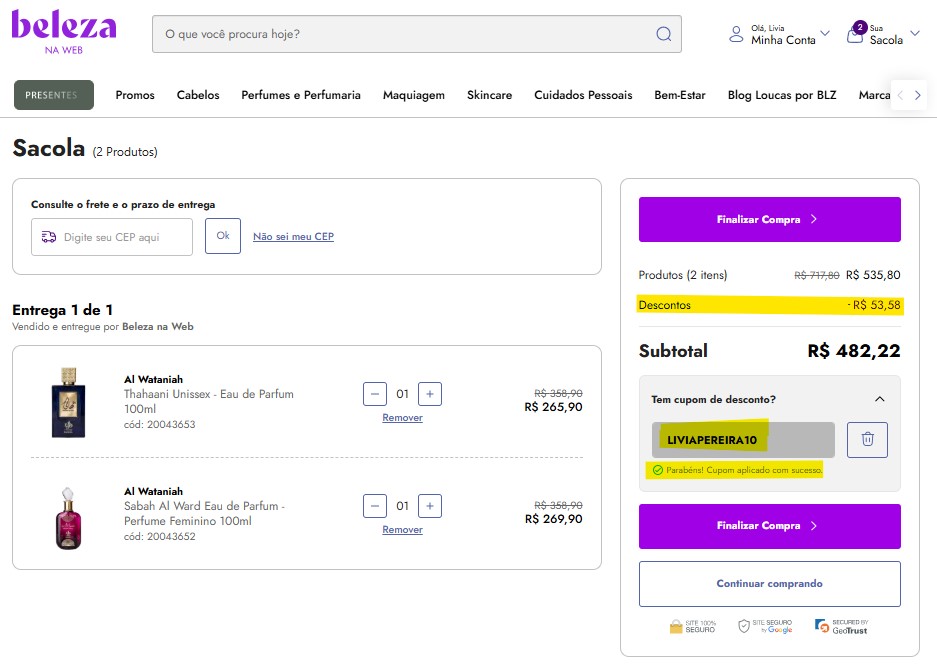Click the search magnifier icon
The width and height of the screenshot is (937, 664).
coord(663,34)
